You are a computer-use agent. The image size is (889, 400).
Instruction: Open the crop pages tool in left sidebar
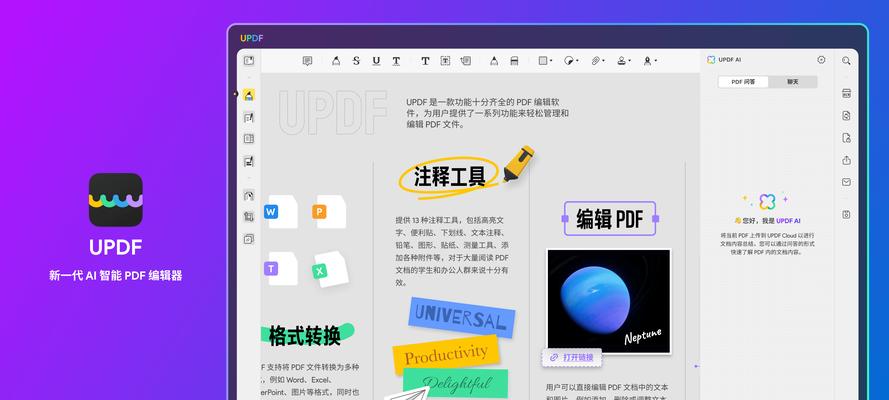click(248, 216)
